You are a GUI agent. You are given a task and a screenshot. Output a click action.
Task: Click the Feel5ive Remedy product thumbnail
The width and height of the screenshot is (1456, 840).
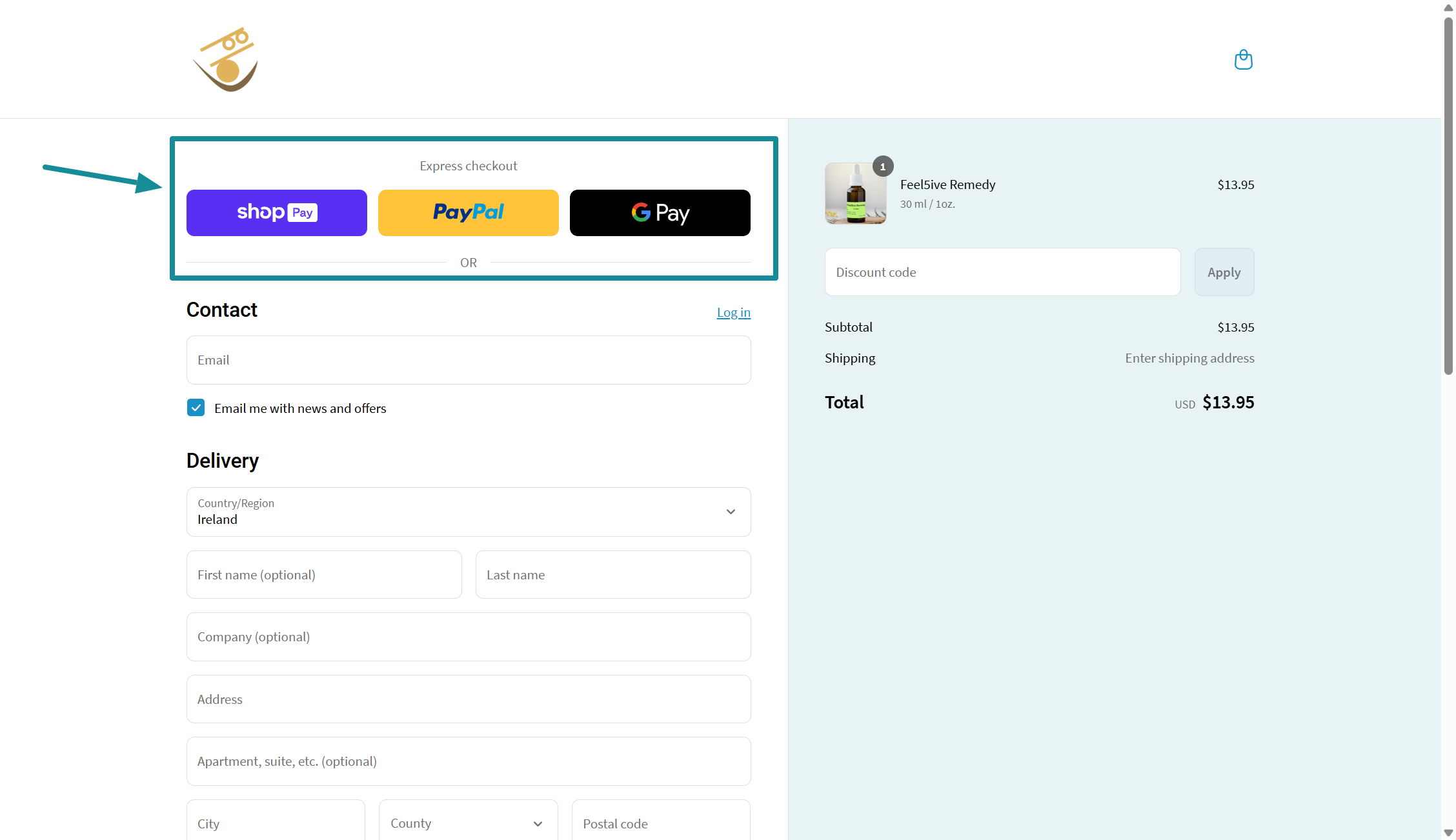[855, 194]
